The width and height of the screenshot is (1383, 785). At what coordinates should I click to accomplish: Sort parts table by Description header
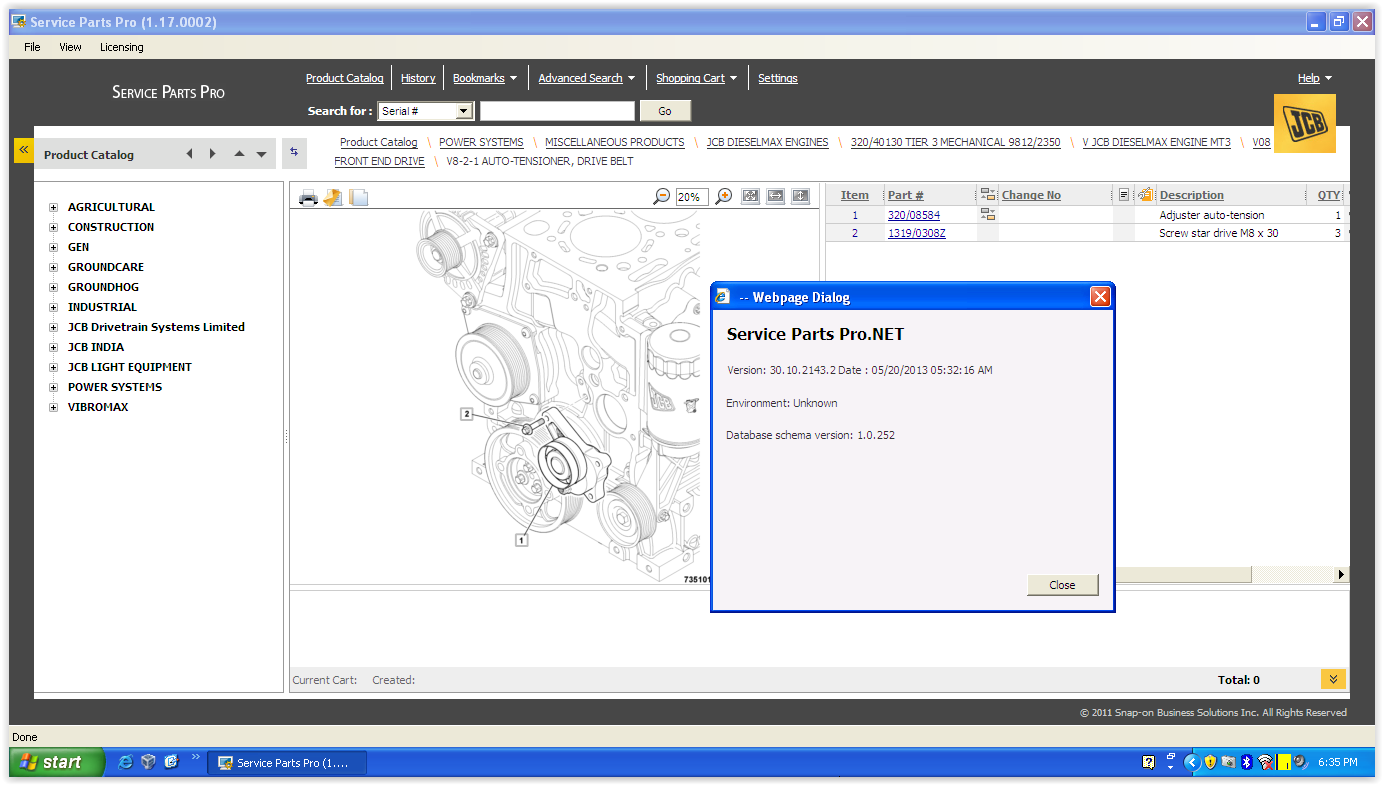click(x=1192, y=195)
